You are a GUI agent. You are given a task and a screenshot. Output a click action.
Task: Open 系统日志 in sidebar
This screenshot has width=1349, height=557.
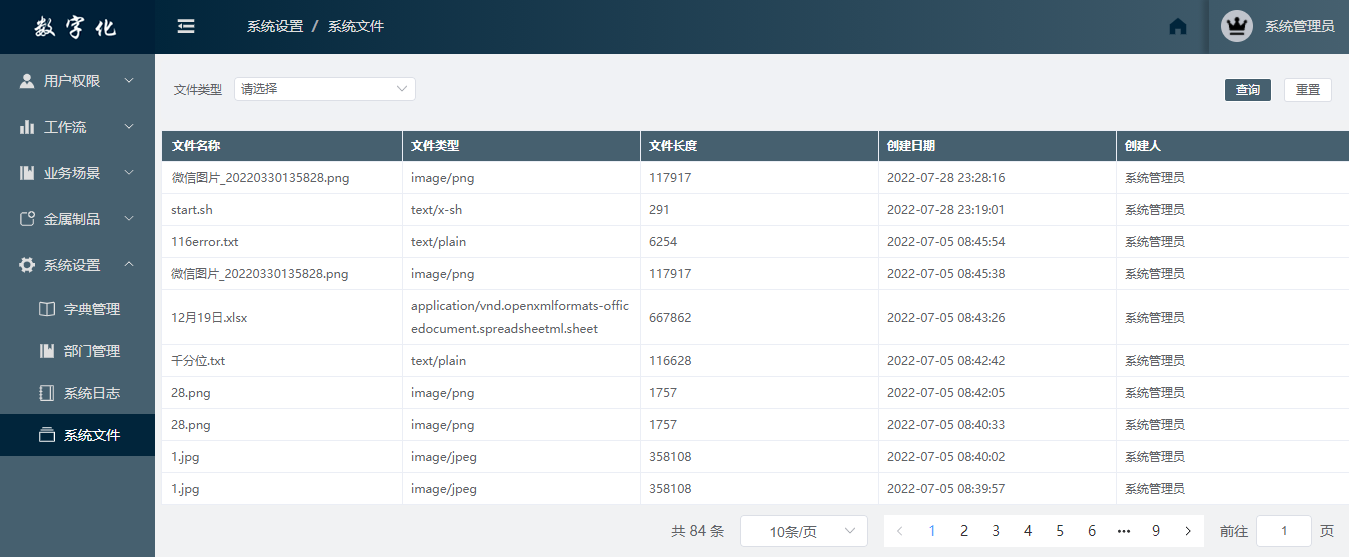tap(91, 393)
